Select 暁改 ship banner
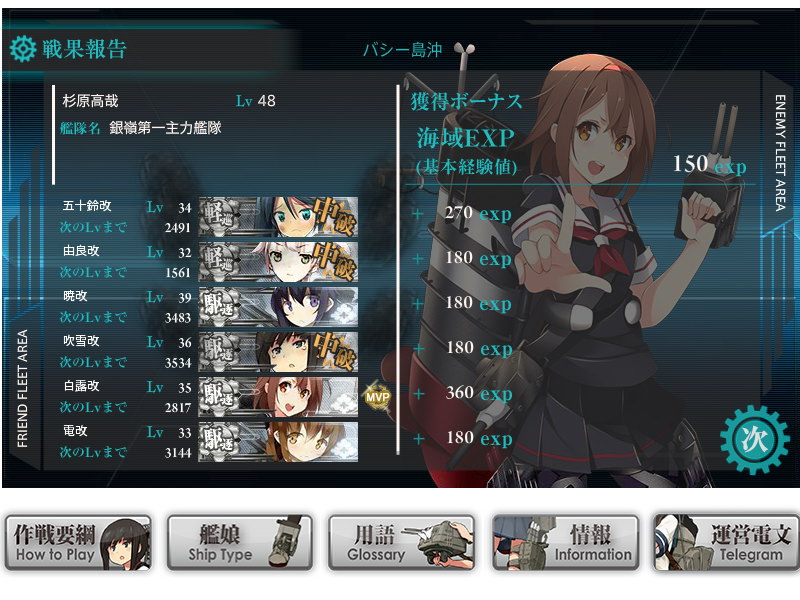Image resolution: width=800 pixels, height=600 pixels. pyautogui.click(x=278, y=307)
